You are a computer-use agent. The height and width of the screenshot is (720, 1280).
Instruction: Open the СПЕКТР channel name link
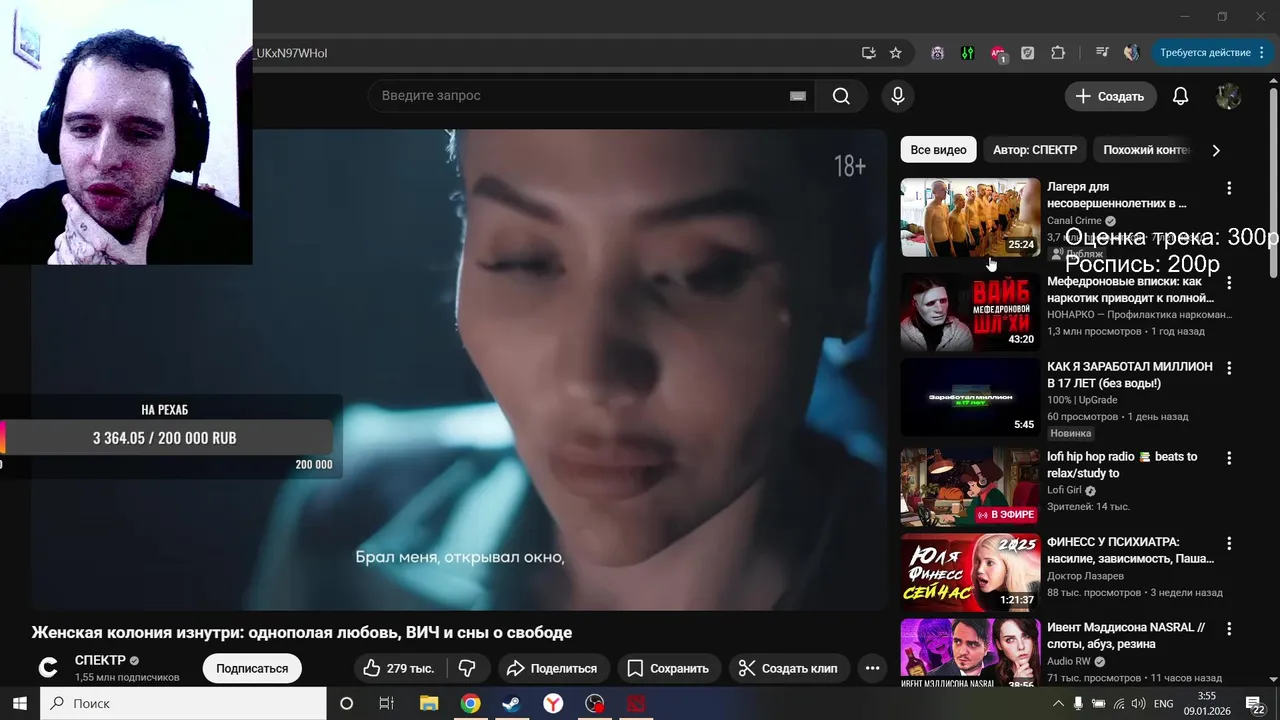coord(100,660)
